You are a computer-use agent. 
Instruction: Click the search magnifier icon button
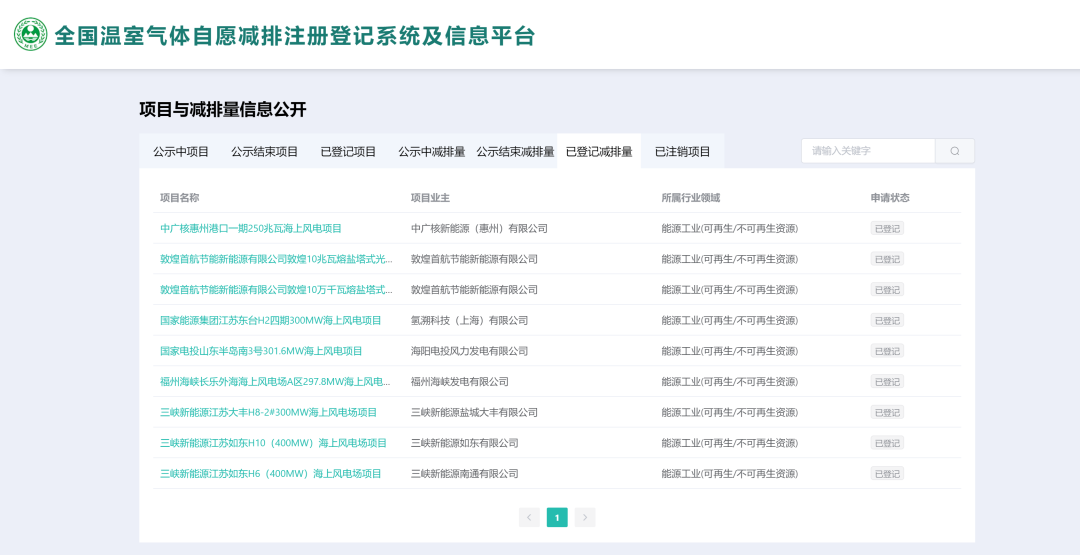[x=955, y=151]
